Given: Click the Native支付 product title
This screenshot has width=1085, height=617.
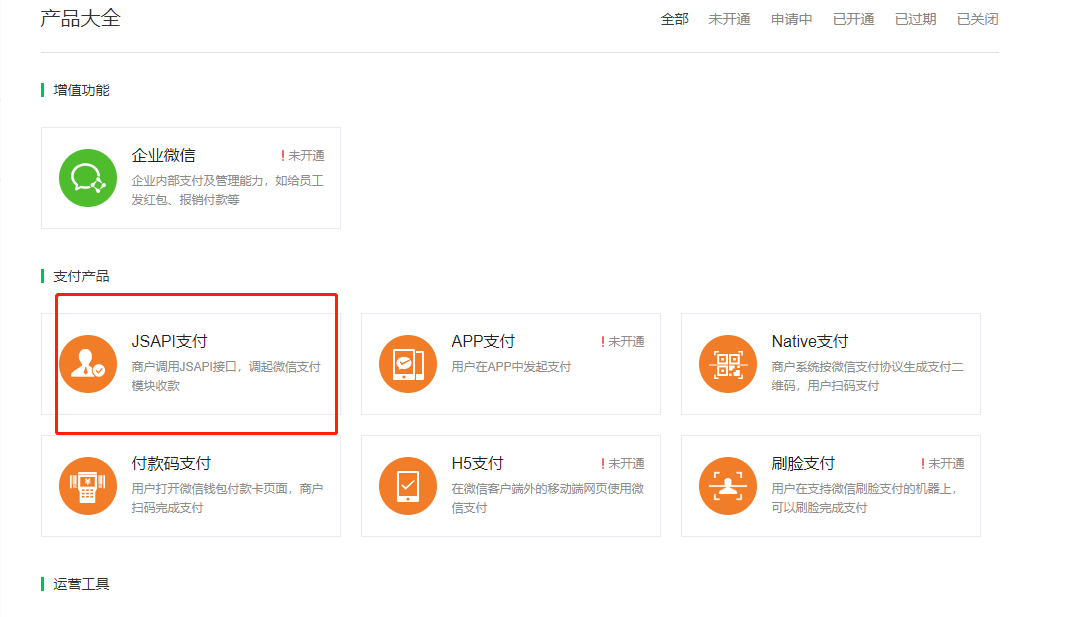Looking at the screenshot, I should pyautogui.click(x=810, y=342).
